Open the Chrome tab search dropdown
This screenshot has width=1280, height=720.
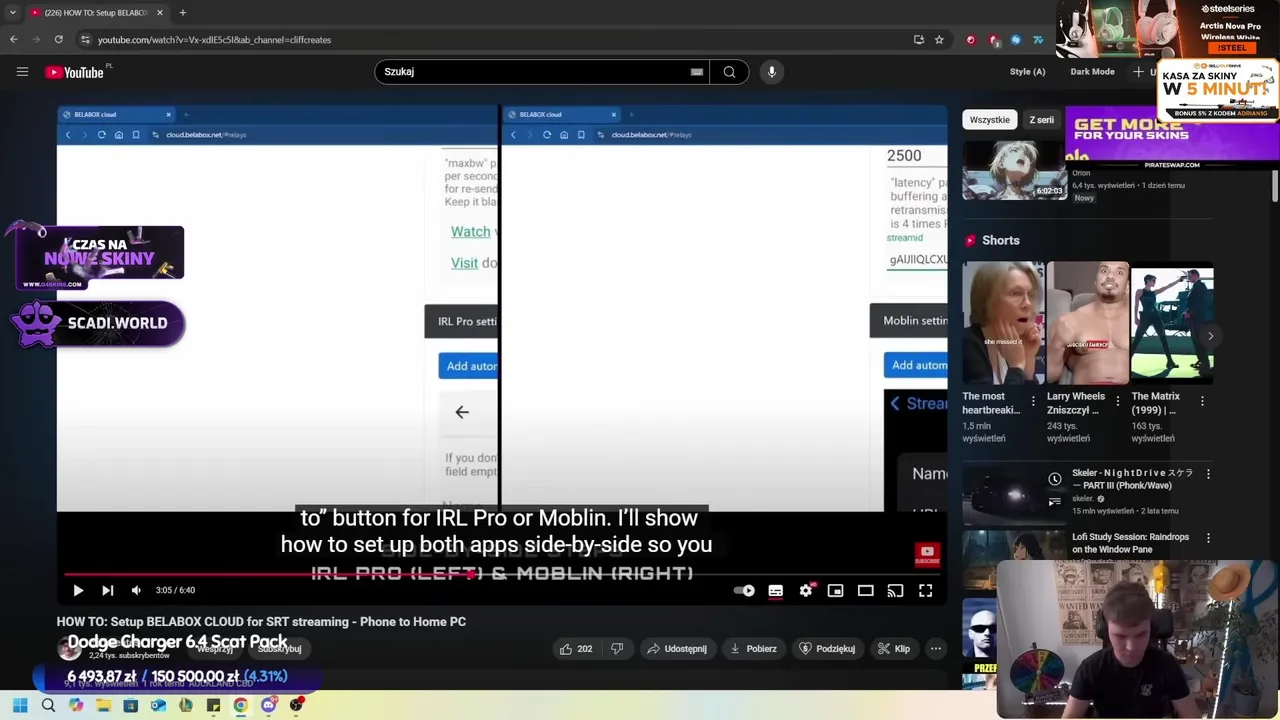pyautogui.click(x=12, y=13)
